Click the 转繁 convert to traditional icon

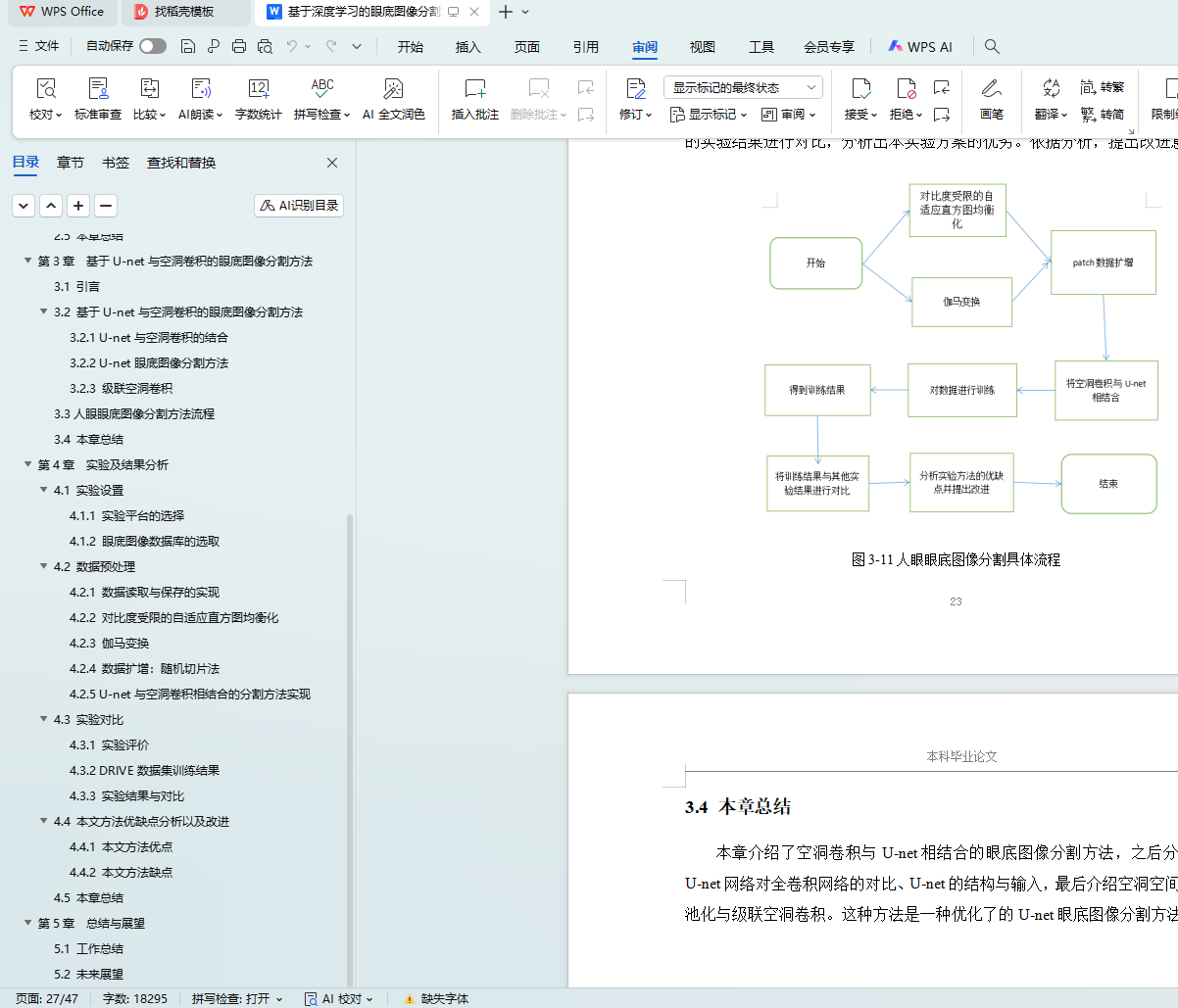(x=1102, y=87)
